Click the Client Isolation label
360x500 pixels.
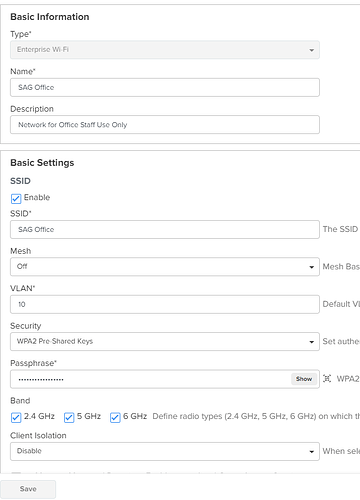[38, 435]
